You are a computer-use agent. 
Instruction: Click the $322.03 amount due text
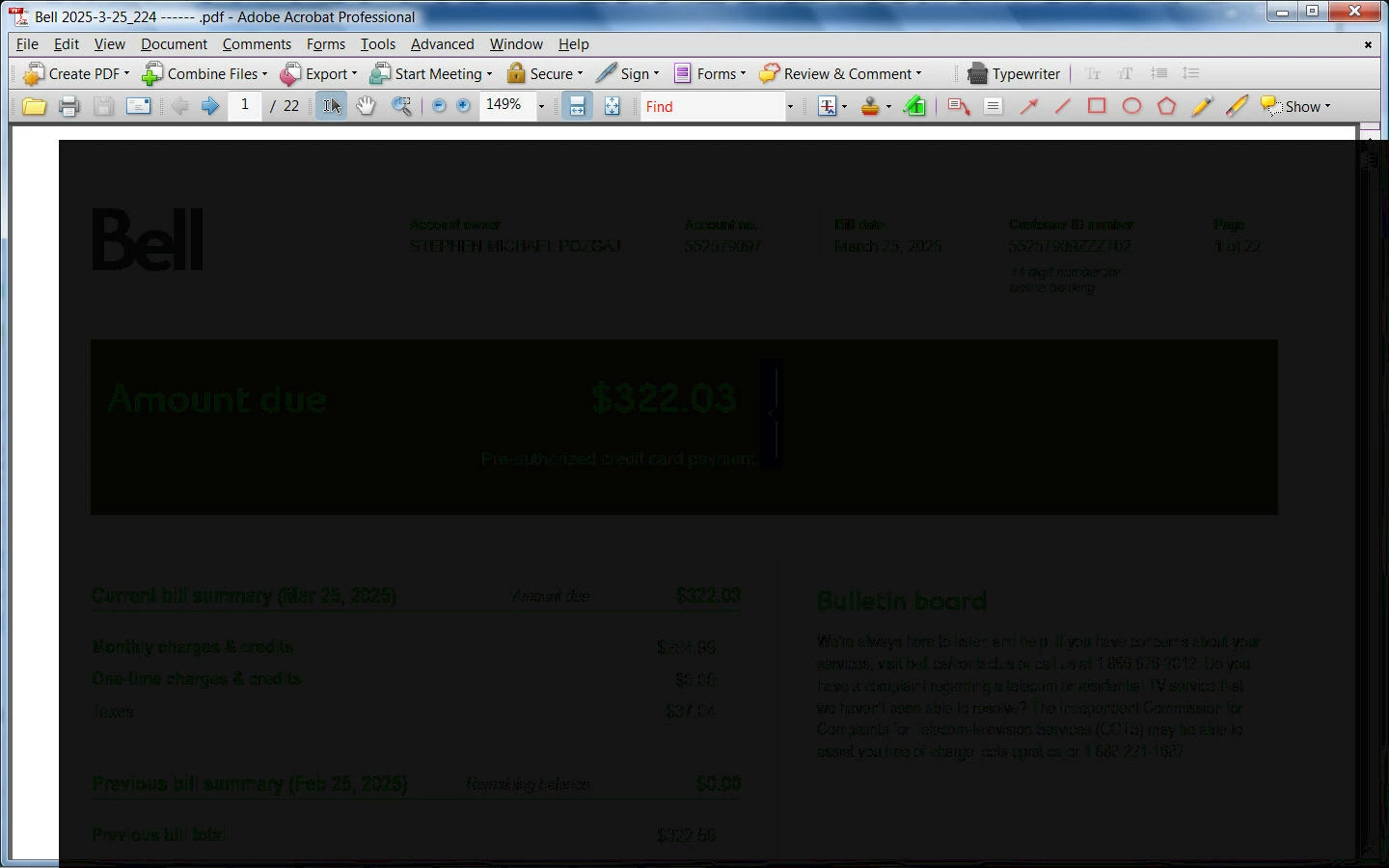pos(665,398)
